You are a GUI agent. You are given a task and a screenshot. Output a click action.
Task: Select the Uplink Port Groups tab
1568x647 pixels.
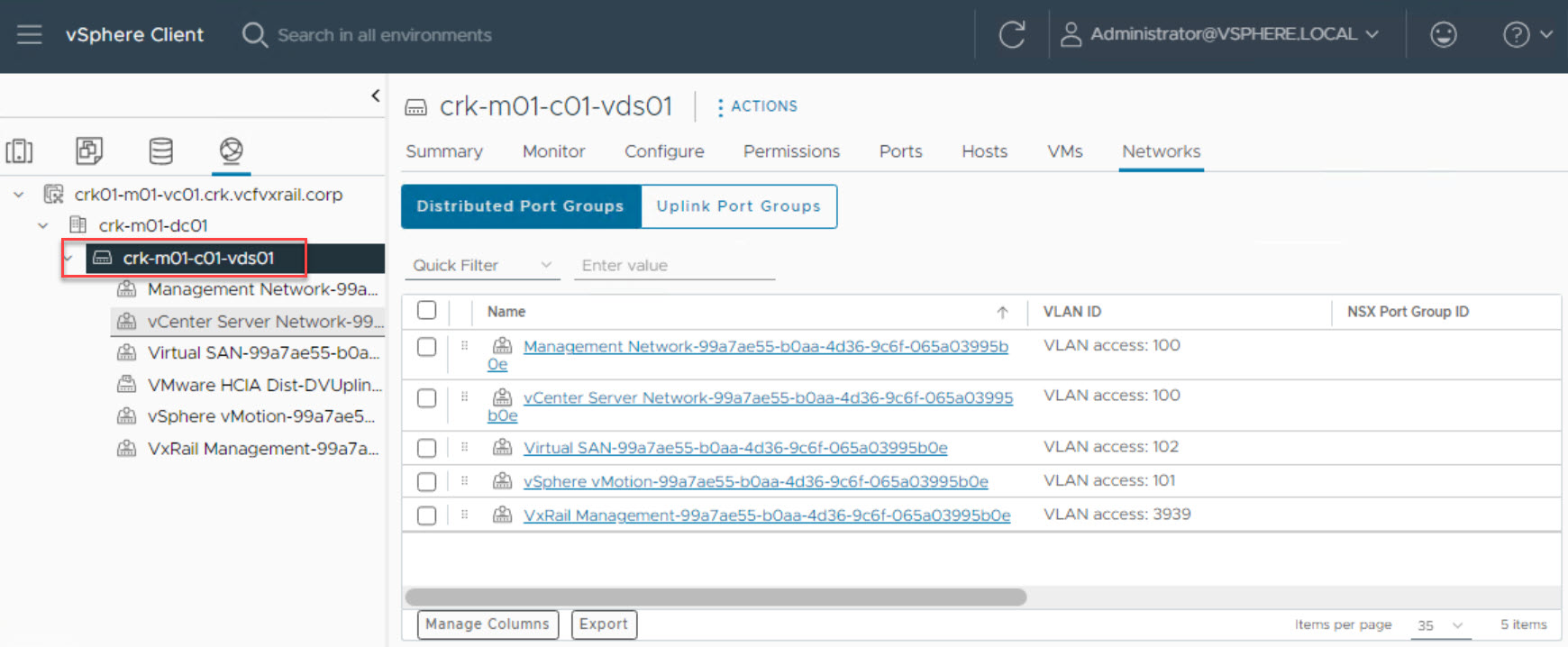(738, 206)
